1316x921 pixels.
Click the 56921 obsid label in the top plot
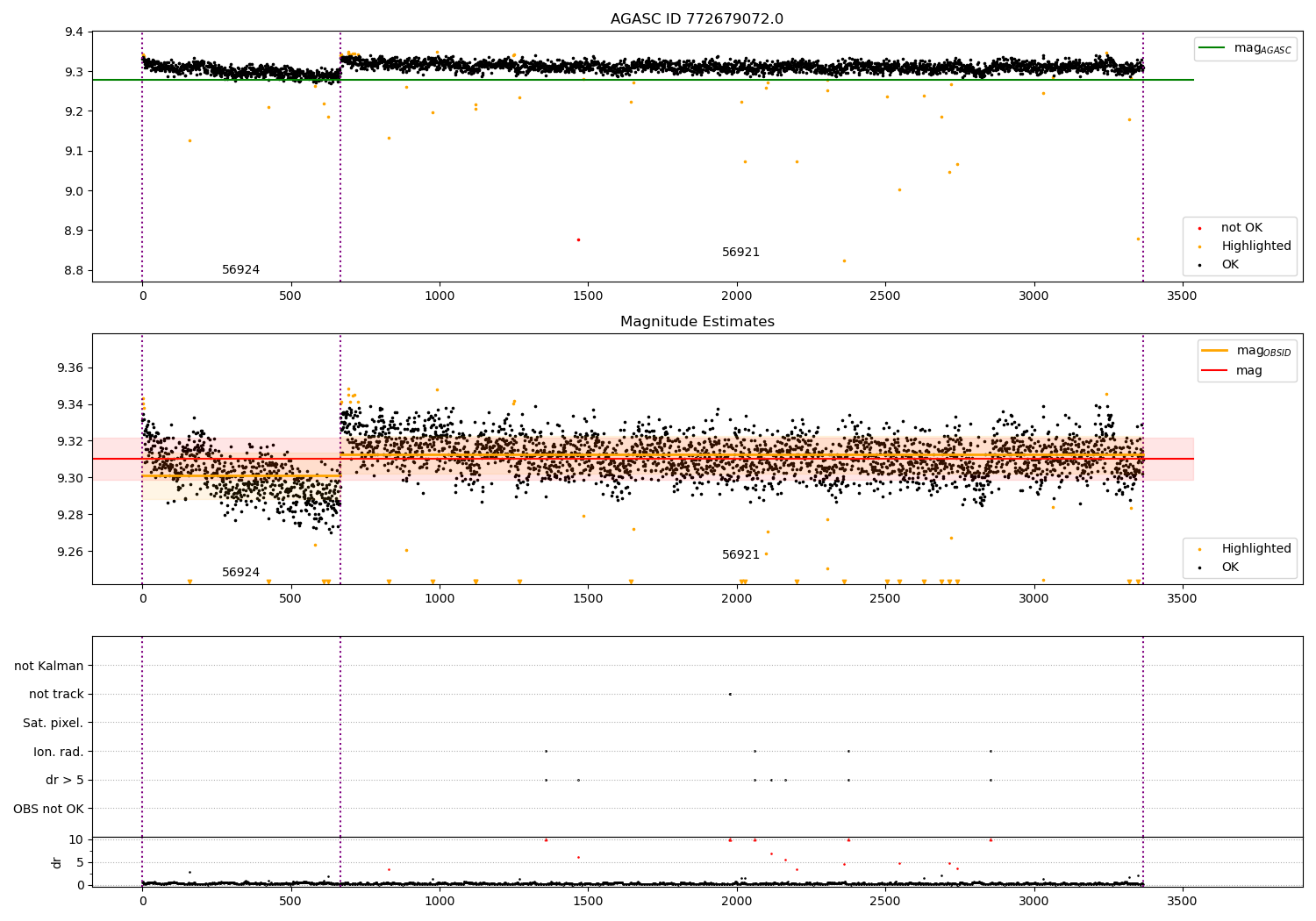click(740, 253)
